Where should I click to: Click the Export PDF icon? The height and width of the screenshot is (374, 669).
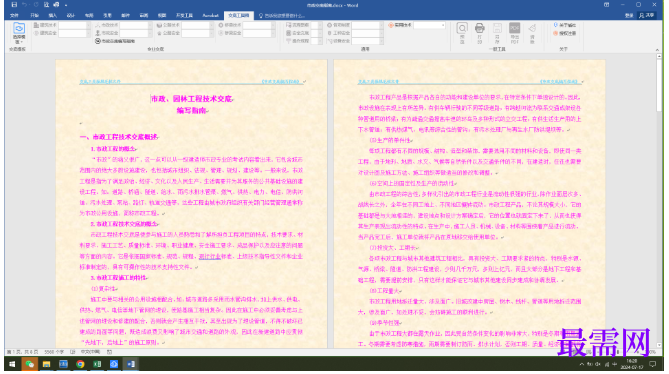pyautogui.click(x=515, y=29)
